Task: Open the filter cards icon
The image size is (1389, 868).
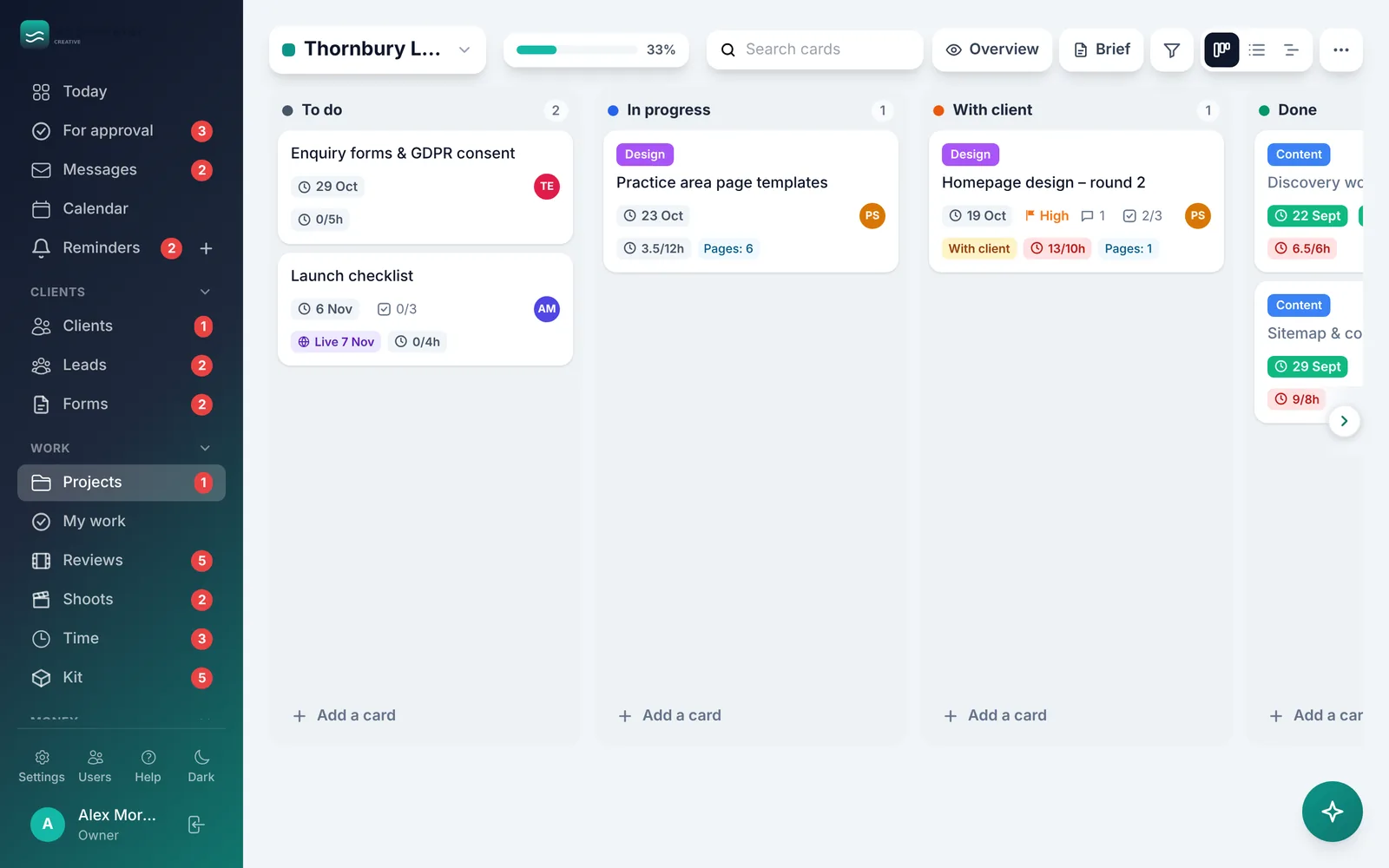Action: coord(1171,49)
